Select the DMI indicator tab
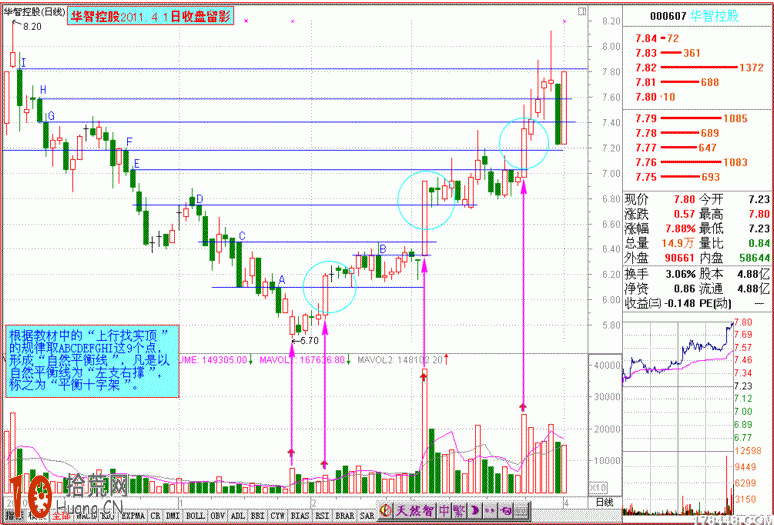This screenshot has width=774, height=525. click(x=173, y=516)
